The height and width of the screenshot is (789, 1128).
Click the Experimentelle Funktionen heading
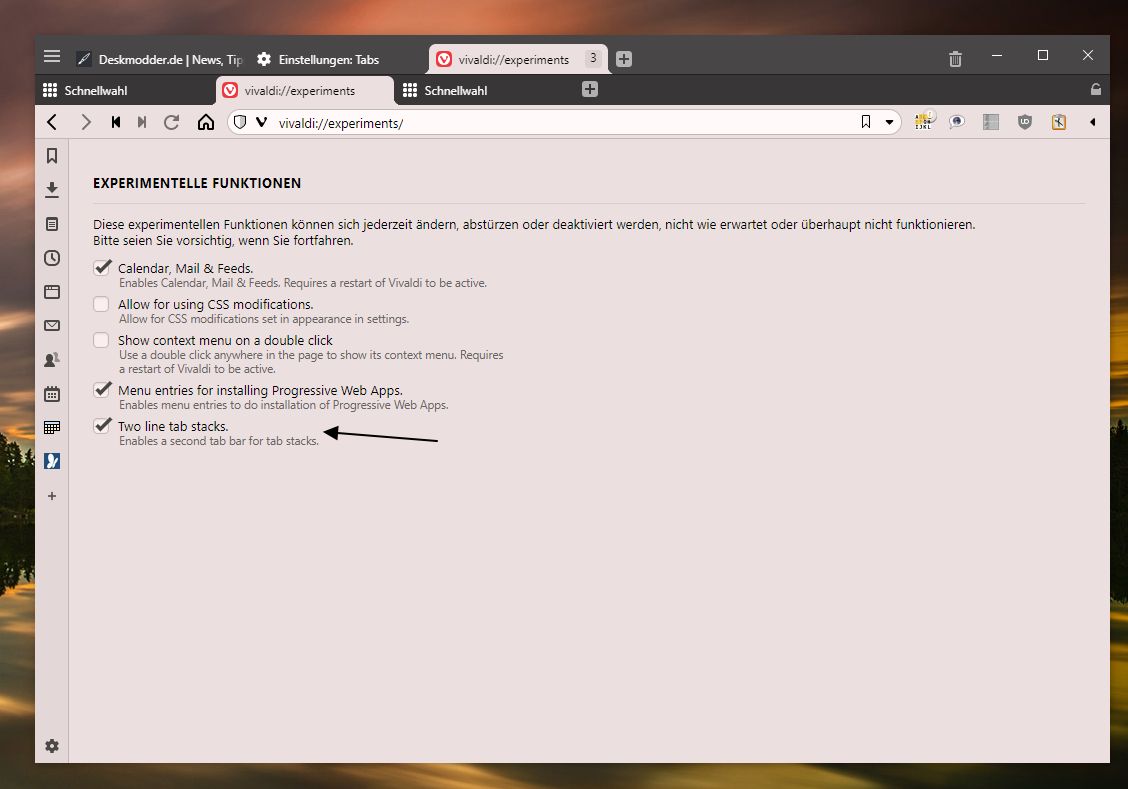[197, 183]
